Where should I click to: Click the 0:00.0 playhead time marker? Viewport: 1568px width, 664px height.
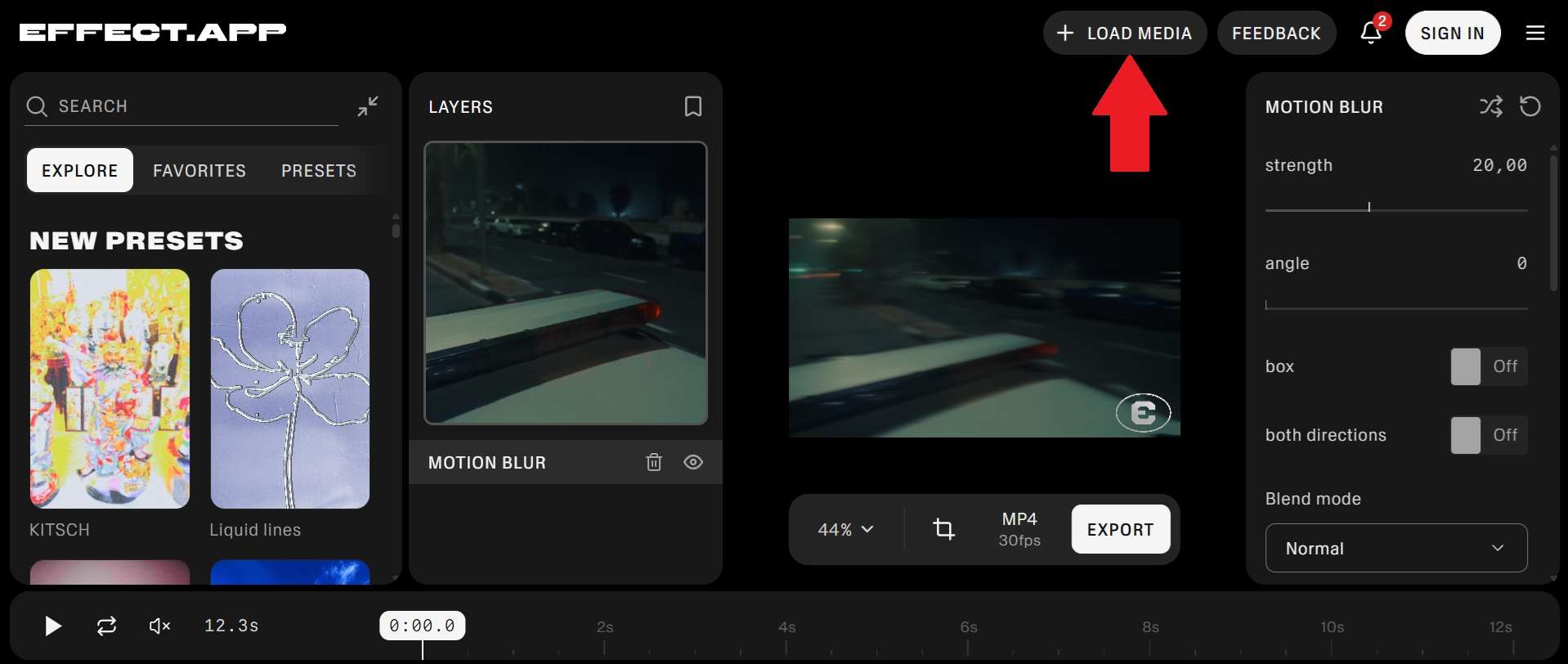click(423, 626)
